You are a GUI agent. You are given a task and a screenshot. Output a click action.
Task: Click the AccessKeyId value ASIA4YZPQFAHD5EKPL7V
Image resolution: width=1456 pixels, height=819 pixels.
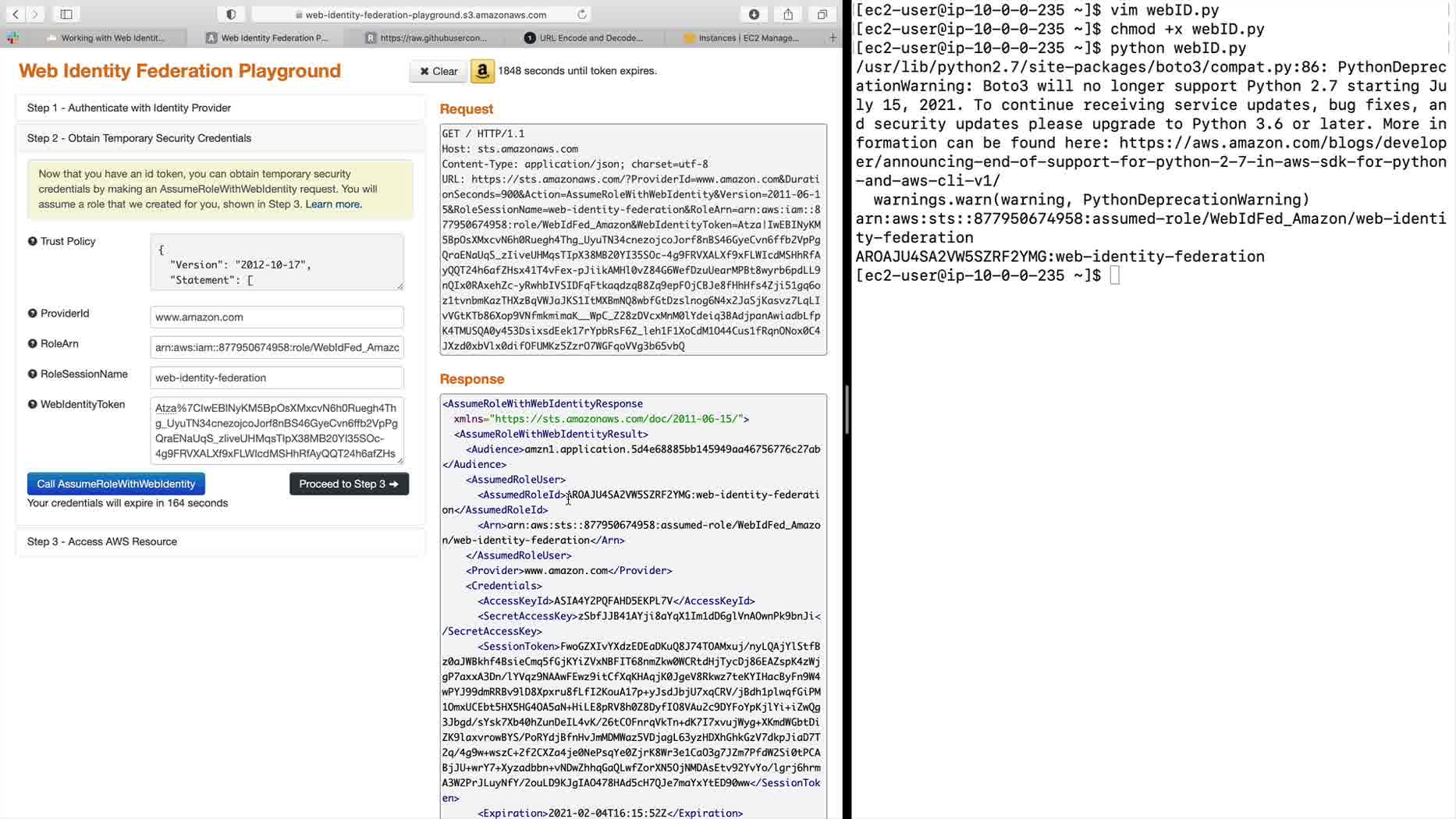(613, 601)
